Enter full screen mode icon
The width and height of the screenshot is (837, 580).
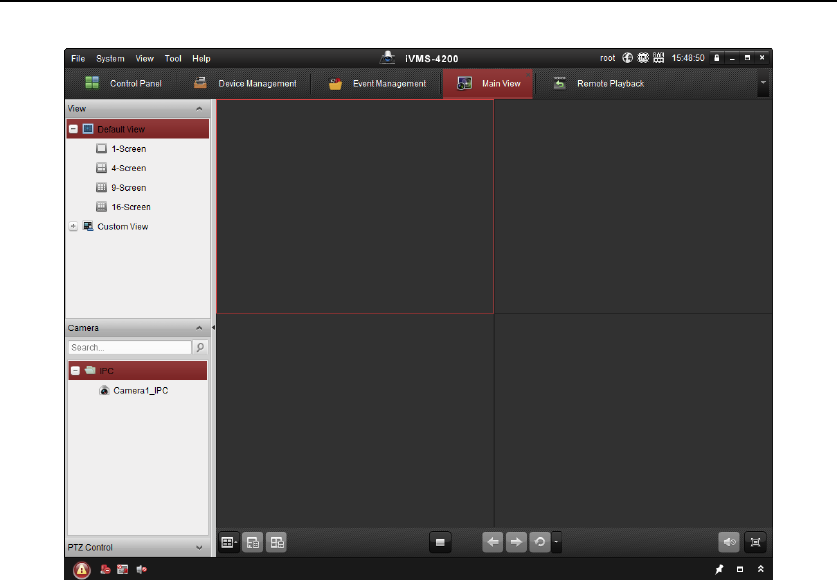click(755, 543)
